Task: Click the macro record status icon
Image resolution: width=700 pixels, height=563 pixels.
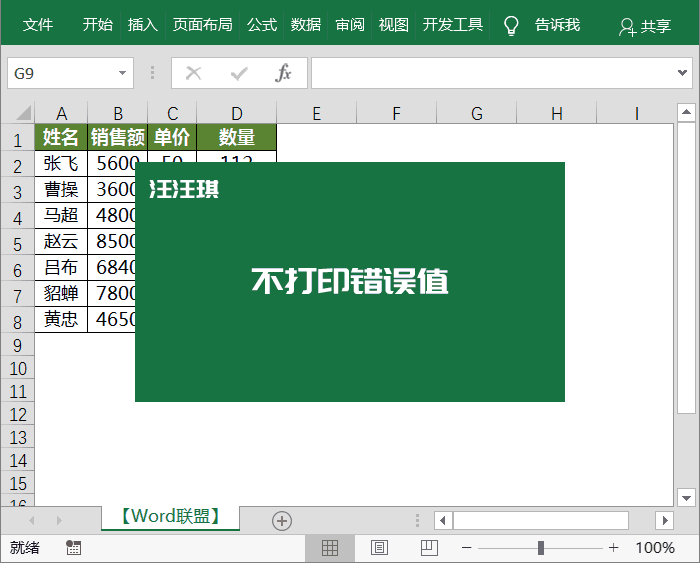Action: (73, 547)
